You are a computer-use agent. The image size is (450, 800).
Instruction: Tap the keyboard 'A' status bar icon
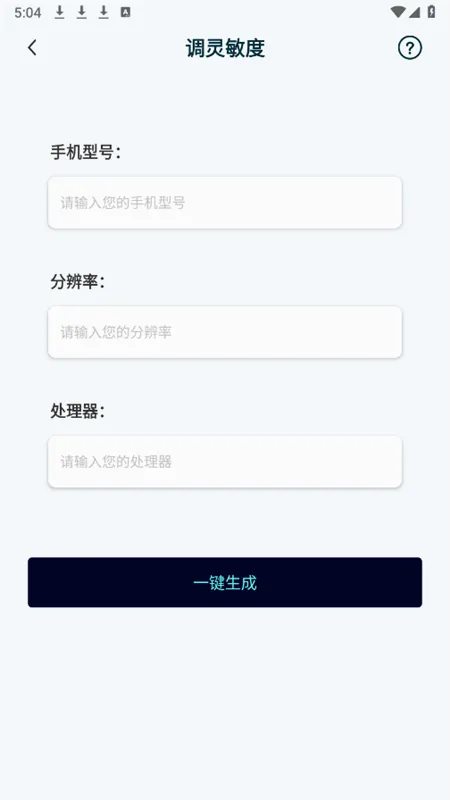[x=126, y=12]
